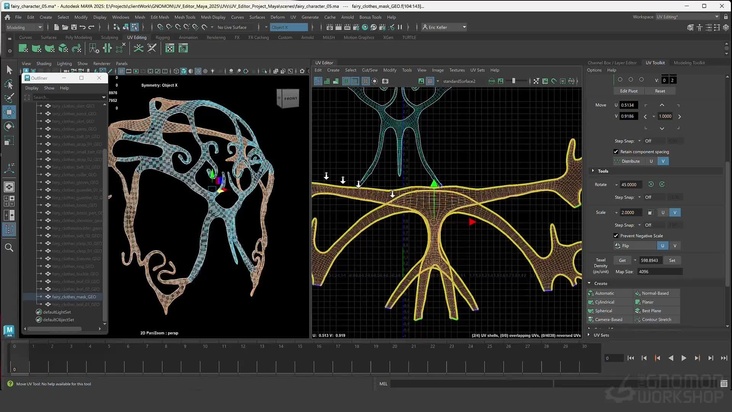Click the UV snapshot camera icon
The image size is (732, 412).
tap(385, 81)
